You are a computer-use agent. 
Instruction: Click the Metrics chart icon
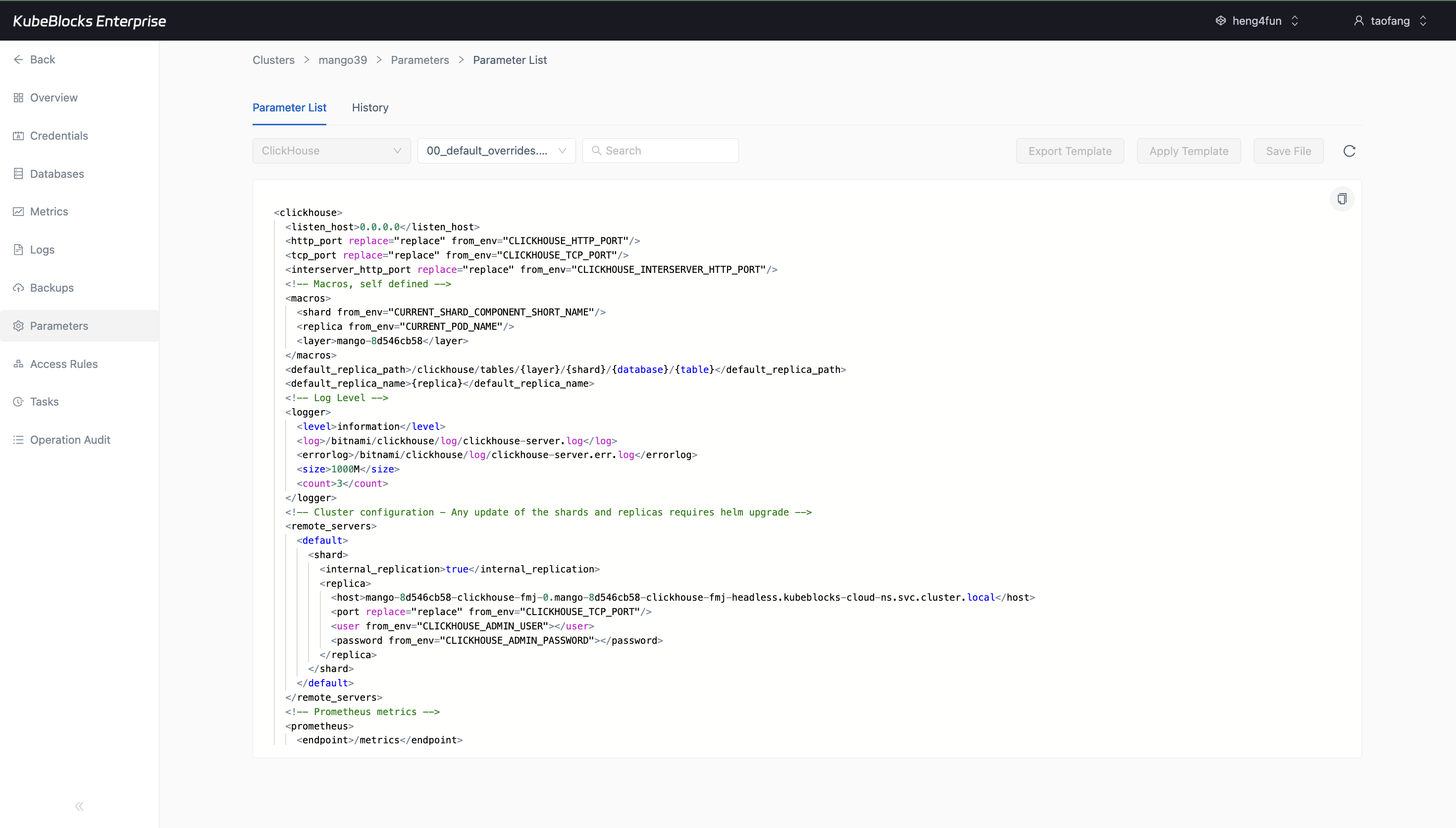(x=18, y=211)
